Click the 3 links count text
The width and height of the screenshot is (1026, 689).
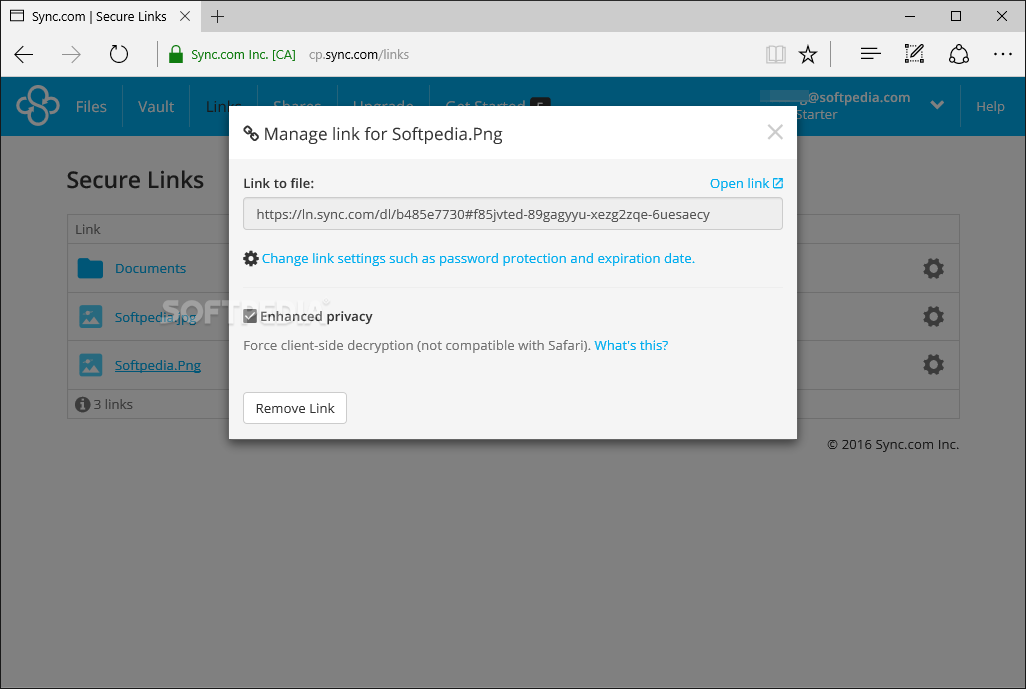[x=113, y=404]
